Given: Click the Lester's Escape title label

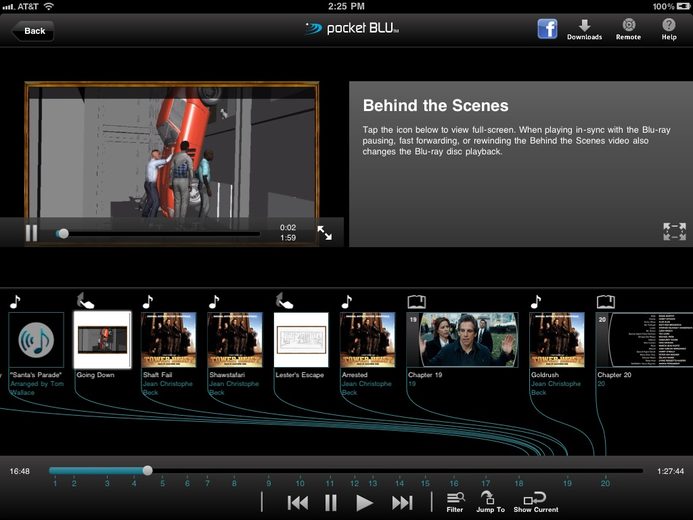Looking at the screenshot, I should pyautogui.click(x=300, y=375).
